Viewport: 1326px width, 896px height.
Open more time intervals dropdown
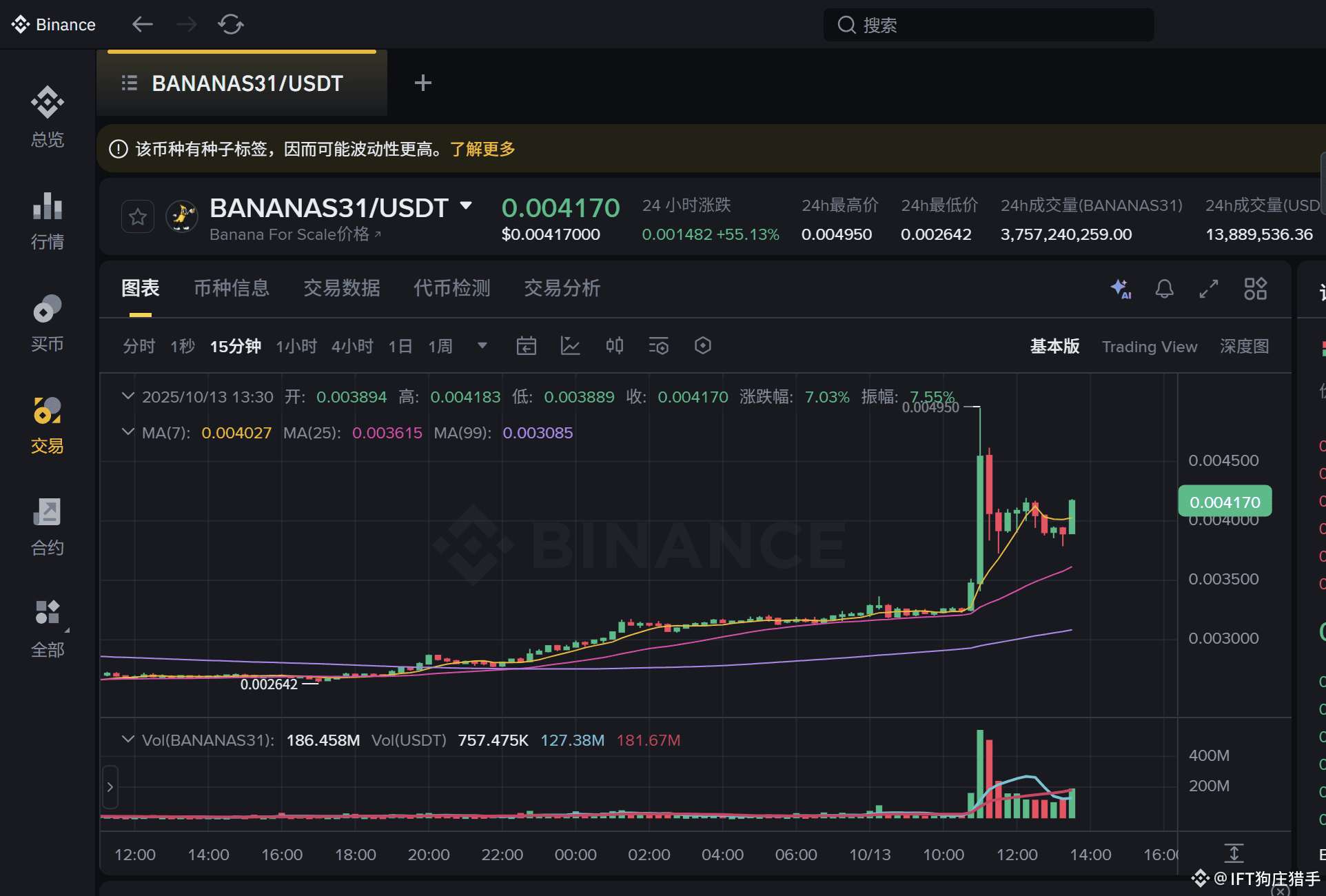(x=482, y=345)
